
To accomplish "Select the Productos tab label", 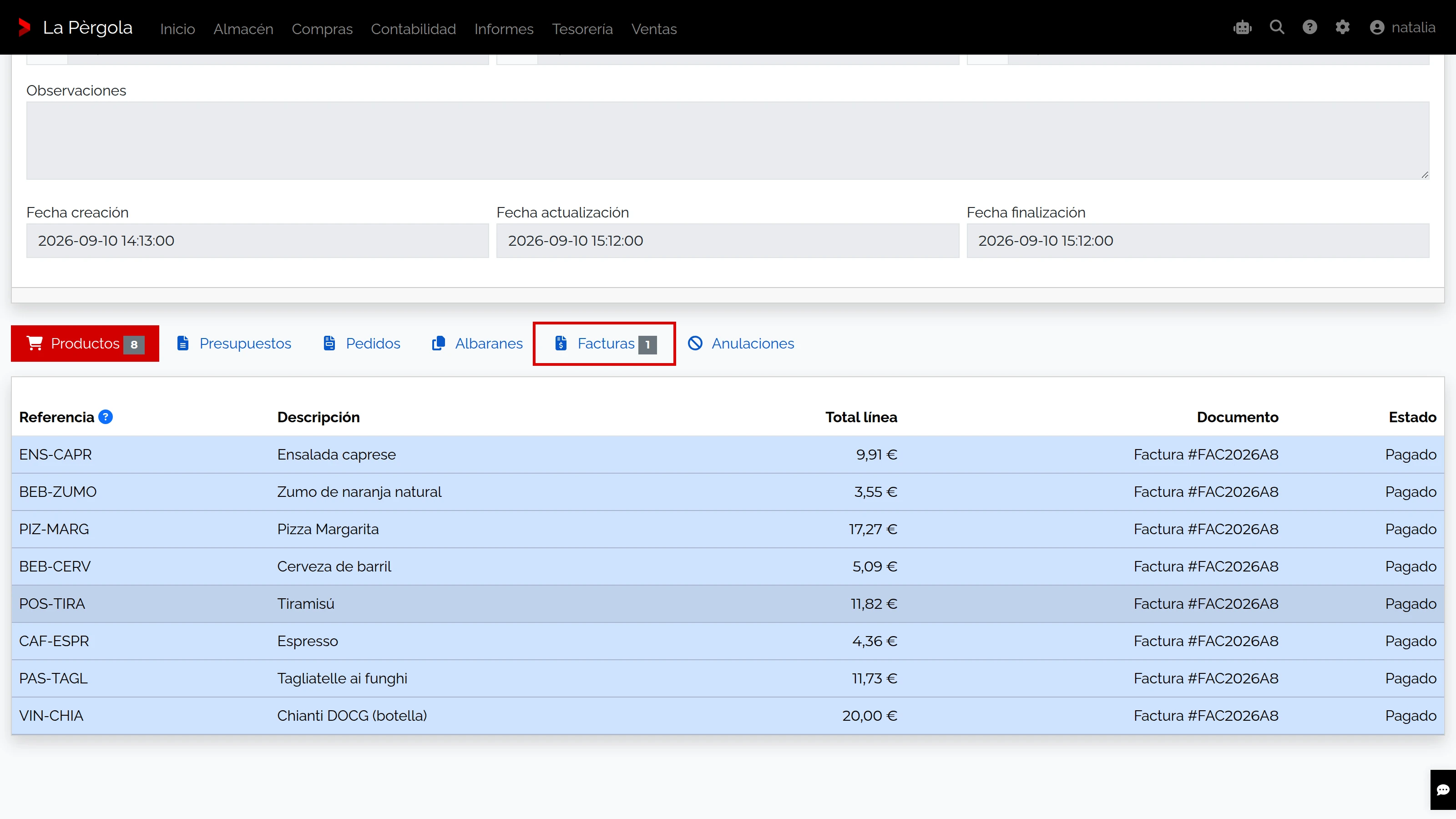I will tap(86, 343).
